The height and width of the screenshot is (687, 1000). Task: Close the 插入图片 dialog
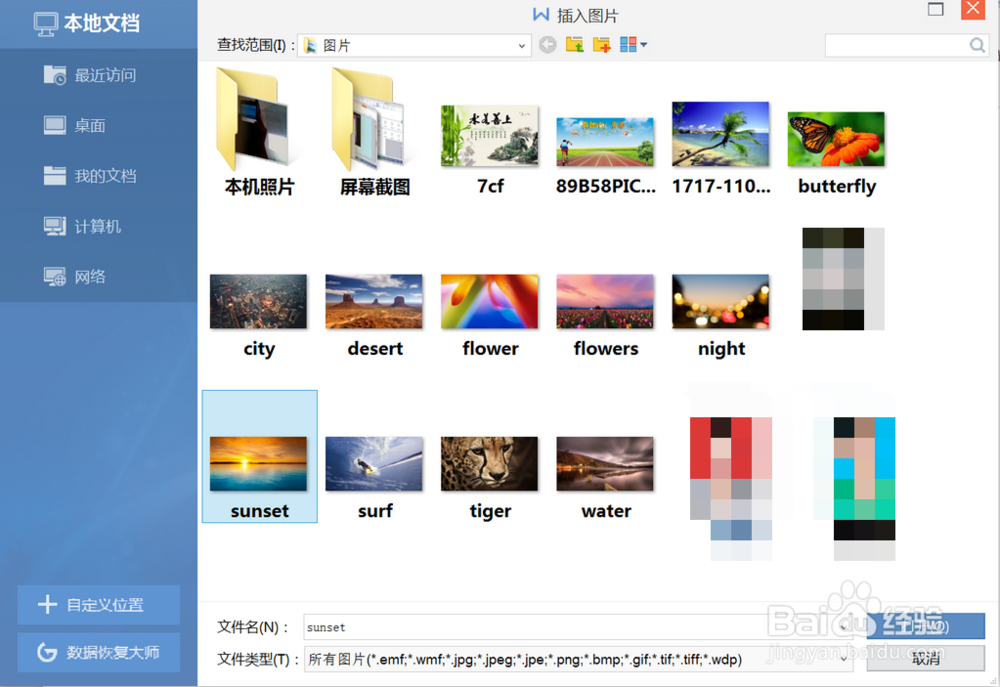tap(973, 9)
